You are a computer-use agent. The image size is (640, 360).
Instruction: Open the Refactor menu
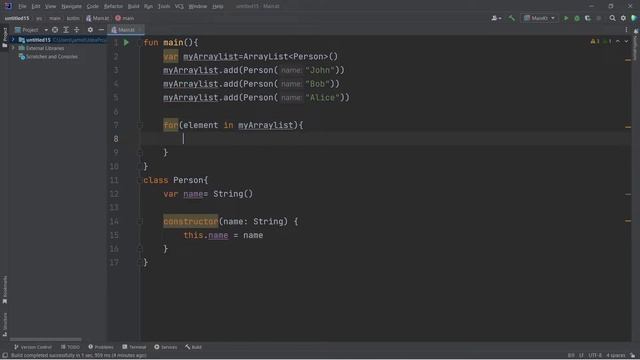coord(113,6)
